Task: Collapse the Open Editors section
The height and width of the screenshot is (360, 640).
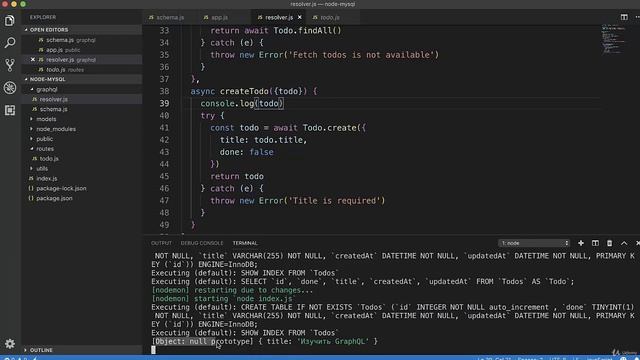Action: (x=82, y=30)
